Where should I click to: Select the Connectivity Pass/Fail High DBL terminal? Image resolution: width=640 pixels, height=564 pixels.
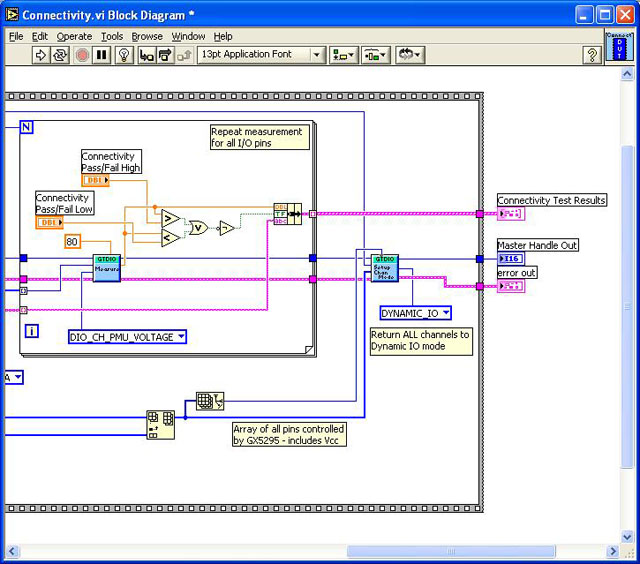(96, 180)
